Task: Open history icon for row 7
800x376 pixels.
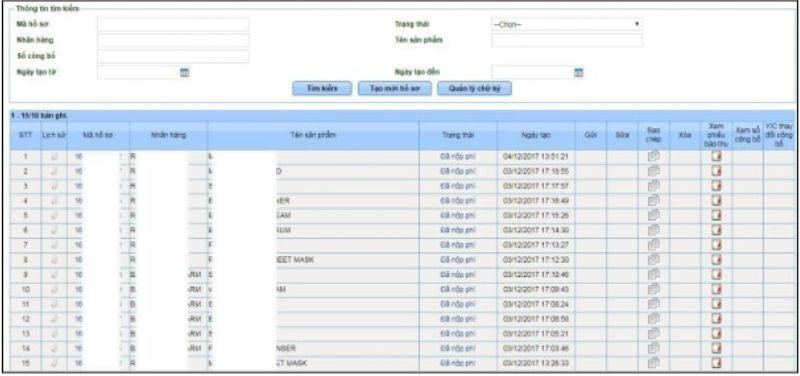Action: (54, 245)
